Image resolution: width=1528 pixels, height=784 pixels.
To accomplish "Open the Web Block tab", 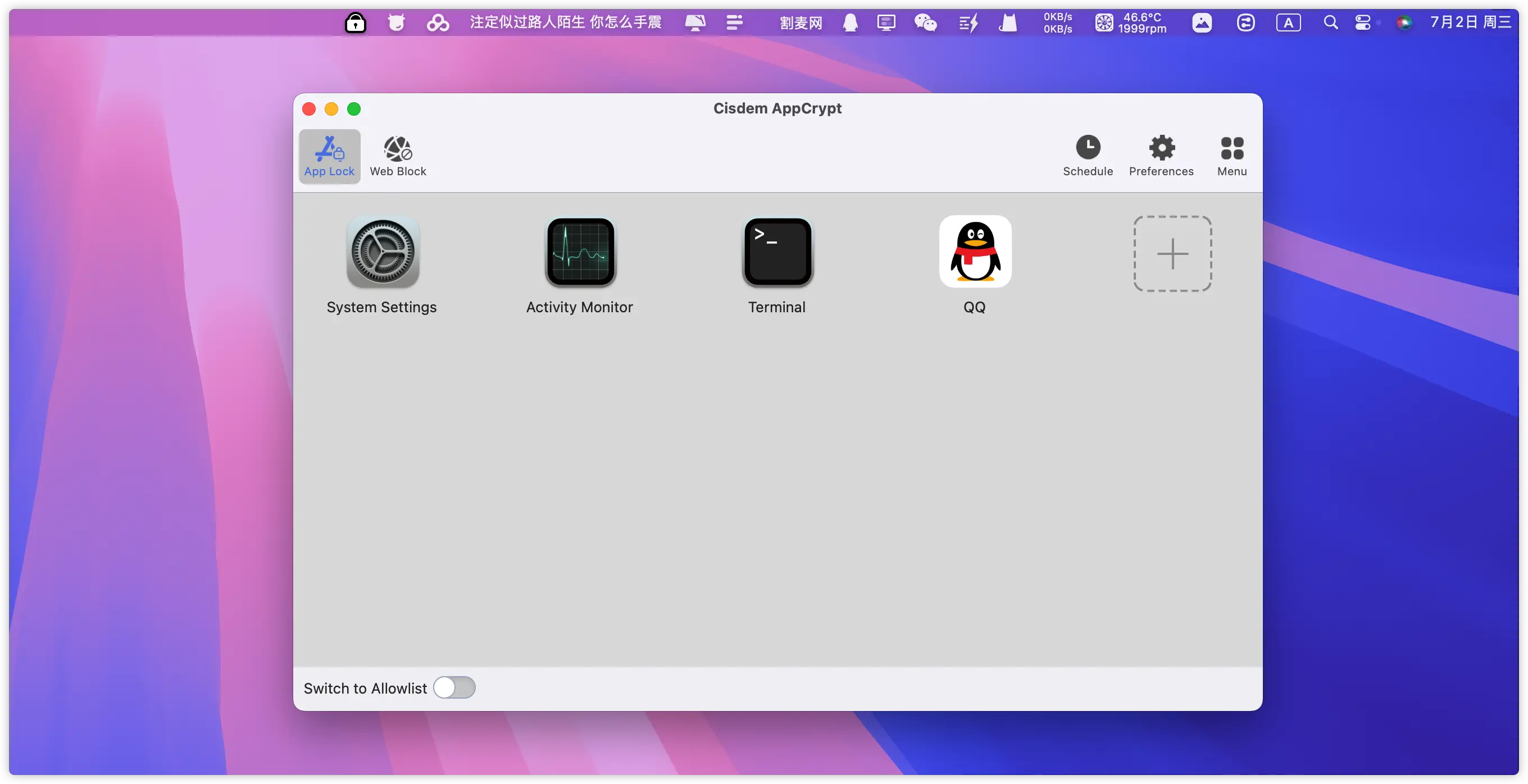I will pos(397,157).
